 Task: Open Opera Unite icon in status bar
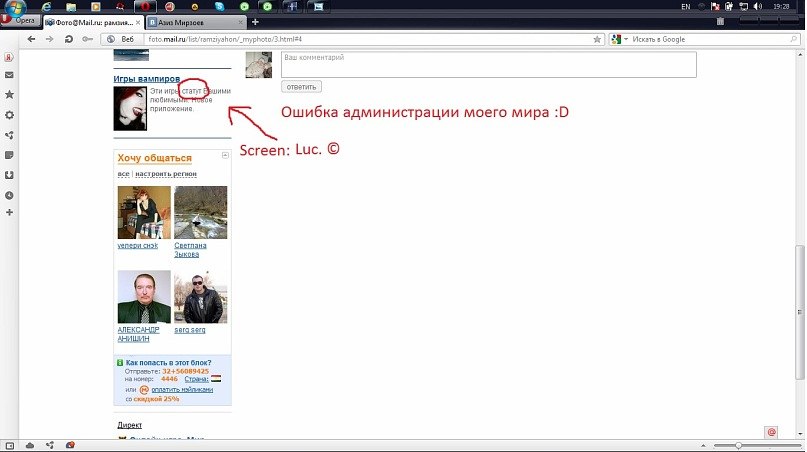tap(50, 445)
